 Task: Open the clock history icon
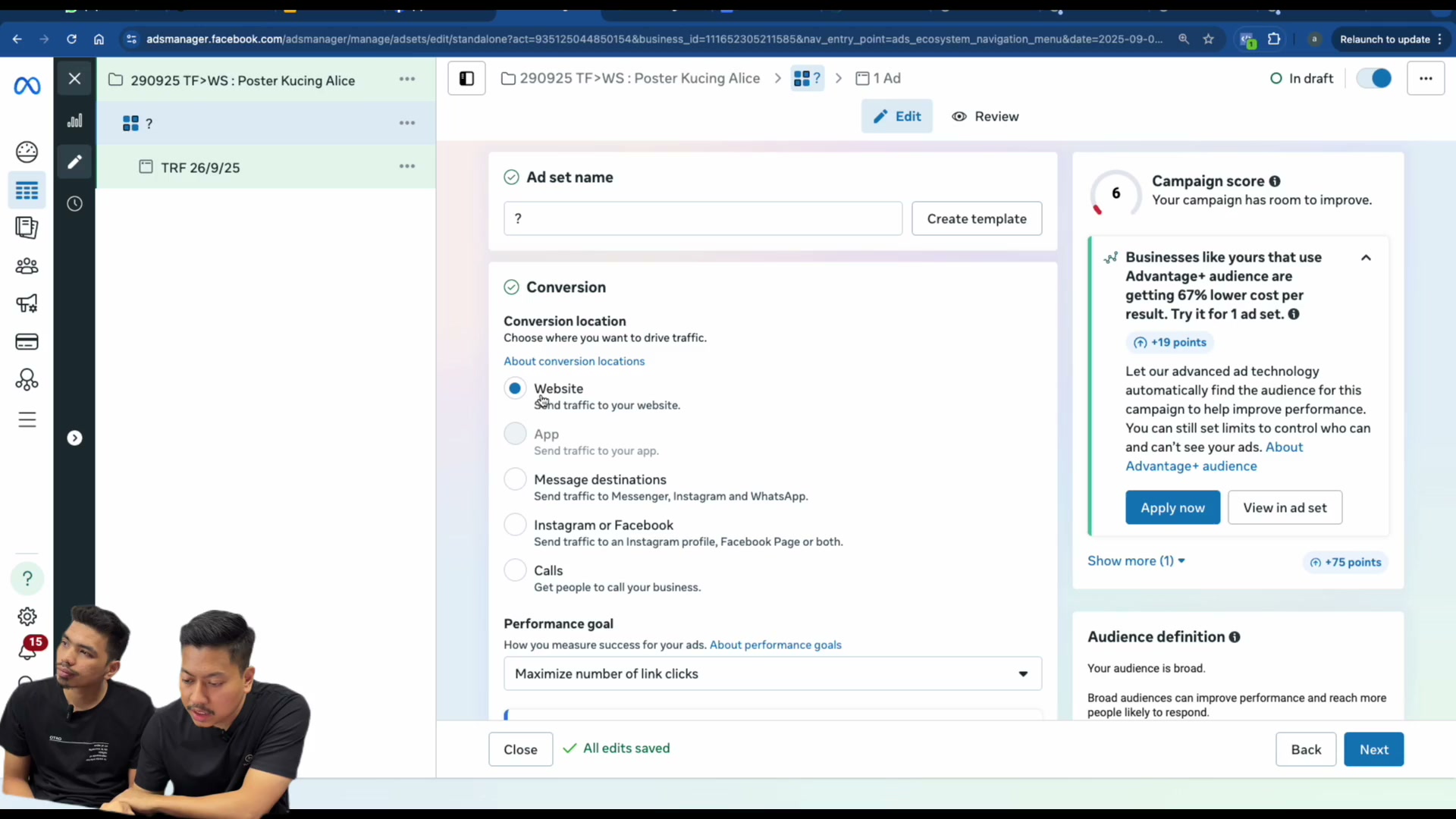[74, 203]
